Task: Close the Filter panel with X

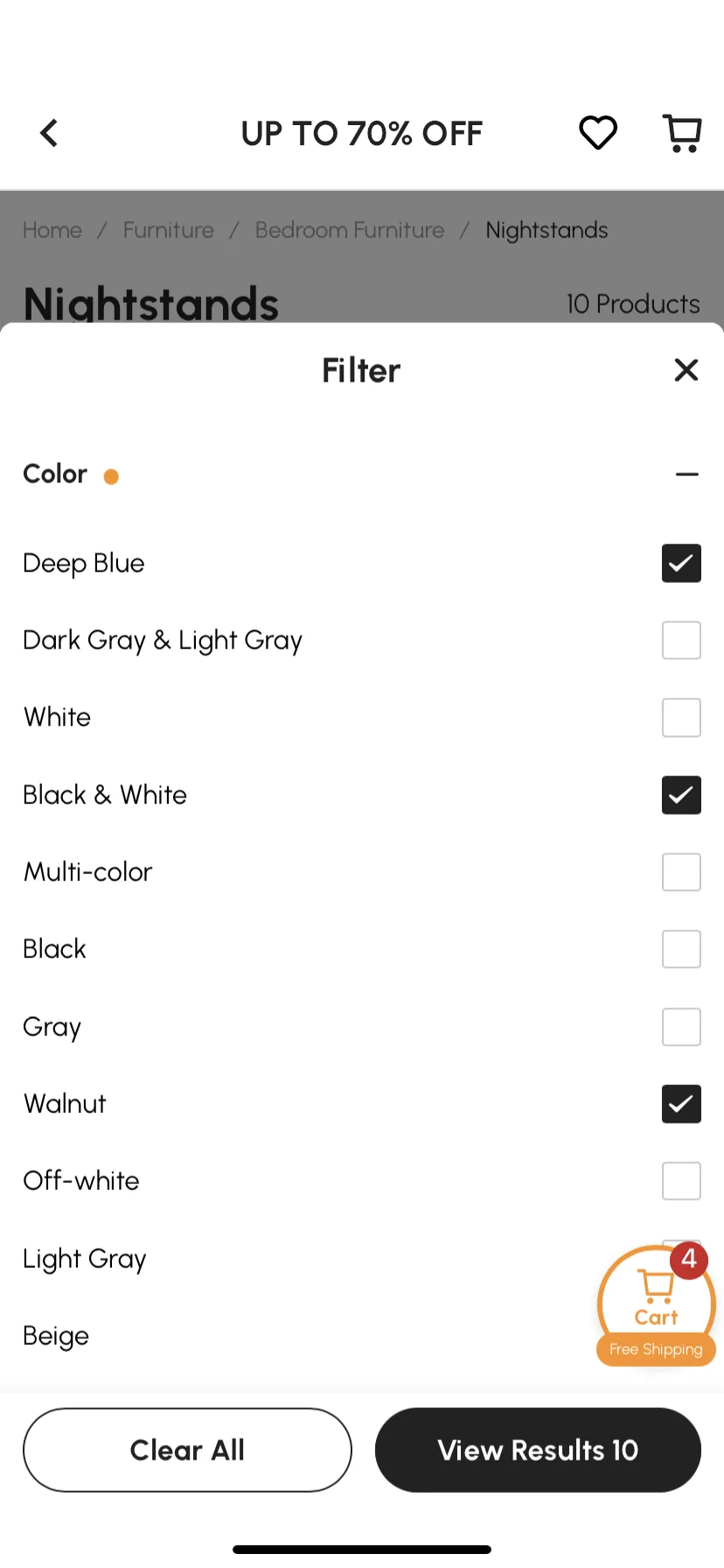Action: pyautogui.click(x=686, y=370)
